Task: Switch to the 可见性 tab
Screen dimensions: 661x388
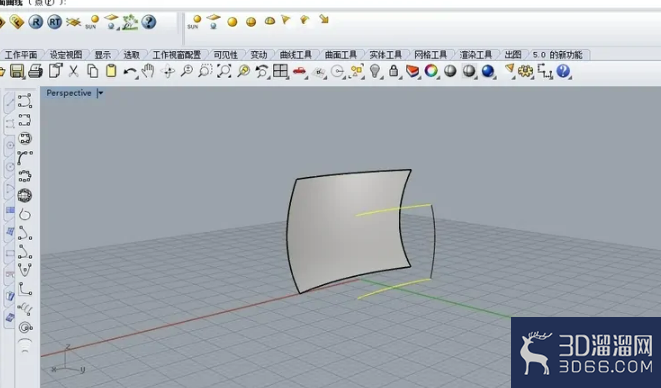Action: (x=226, y=55)
